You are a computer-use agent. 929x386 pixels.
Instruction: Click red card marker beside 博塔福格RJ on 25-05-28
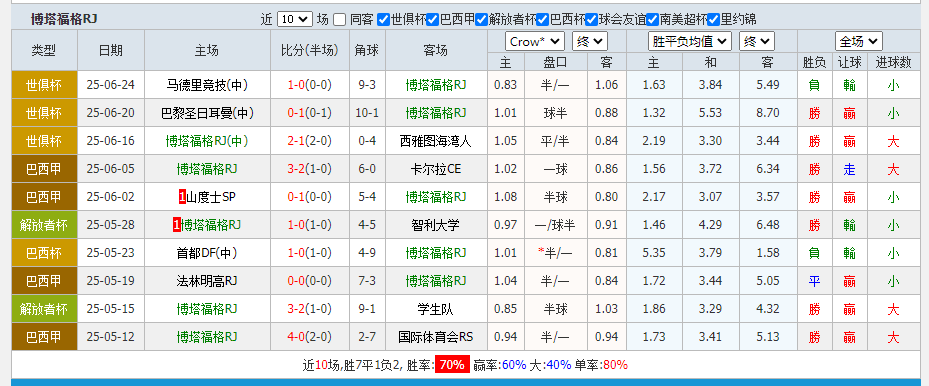(177, 226)
